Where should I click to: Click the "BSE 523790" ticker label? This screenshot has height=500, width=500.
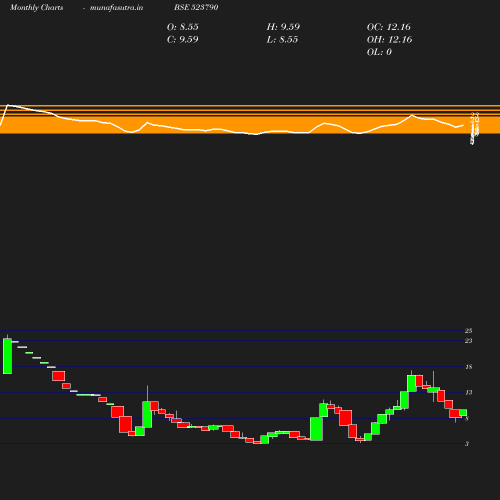click(196, 7)
